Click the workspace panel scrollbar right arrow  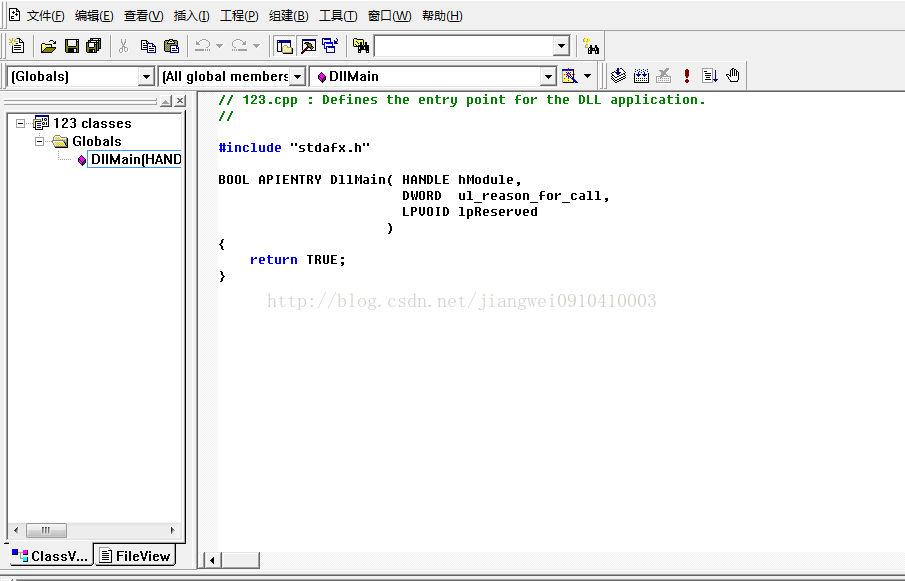(x=172, y=530)
